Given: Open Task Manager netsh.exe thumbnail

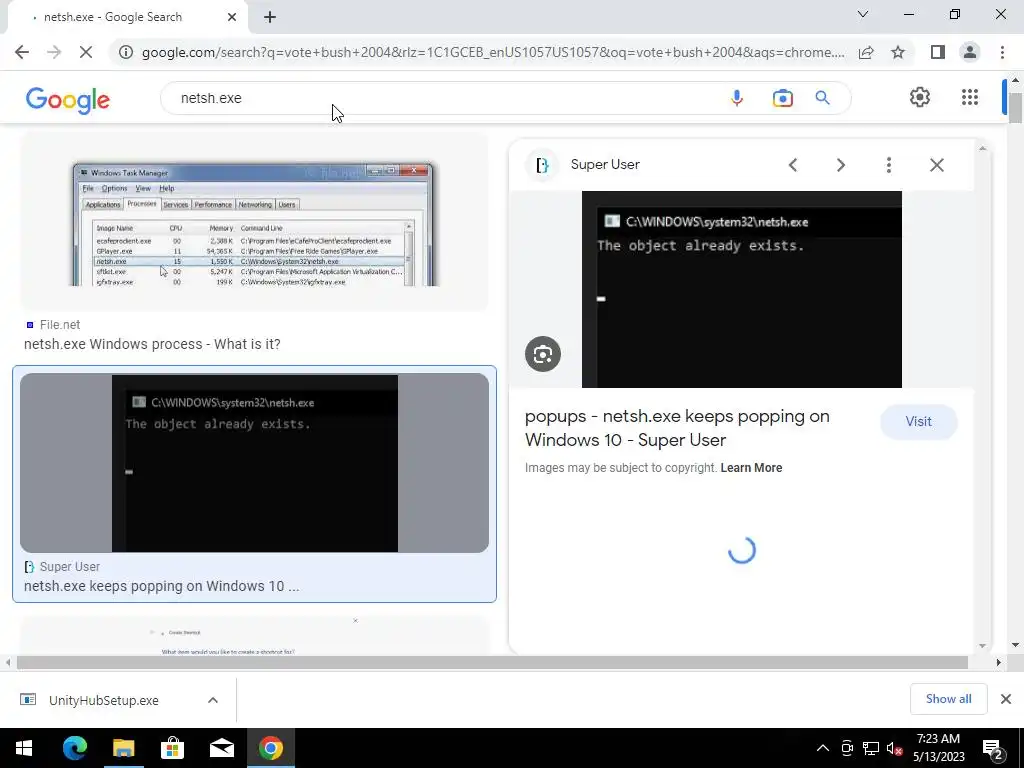Looking at the screenshot, I should (255, 222).
